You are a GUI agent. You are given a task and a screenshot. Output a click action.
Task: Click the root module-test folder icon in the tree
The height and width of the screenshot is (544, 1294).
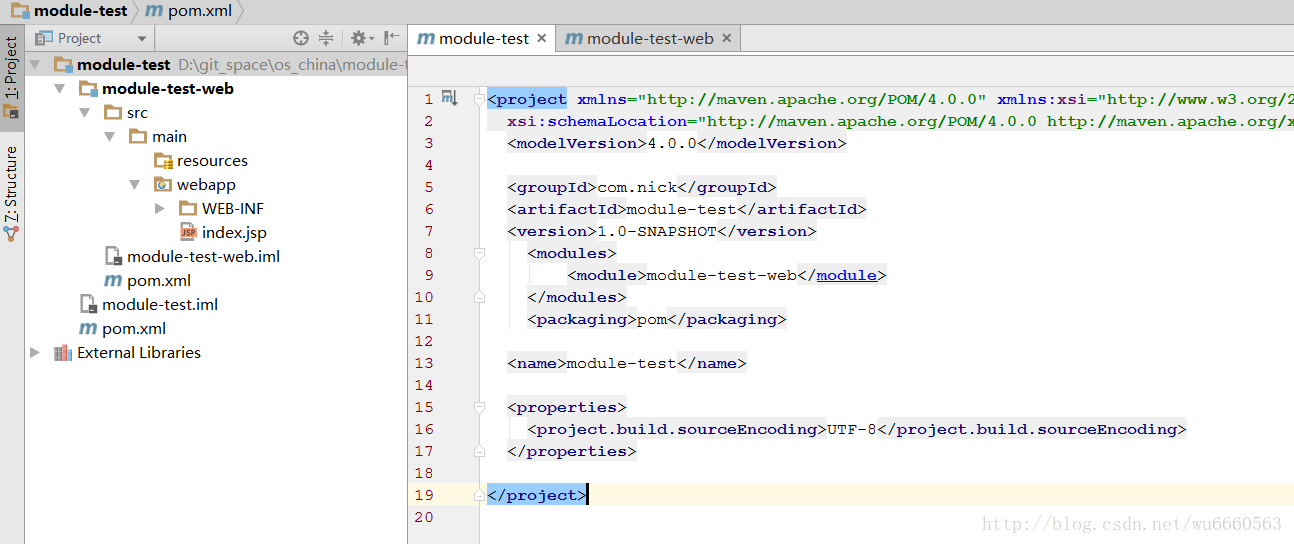63,64
